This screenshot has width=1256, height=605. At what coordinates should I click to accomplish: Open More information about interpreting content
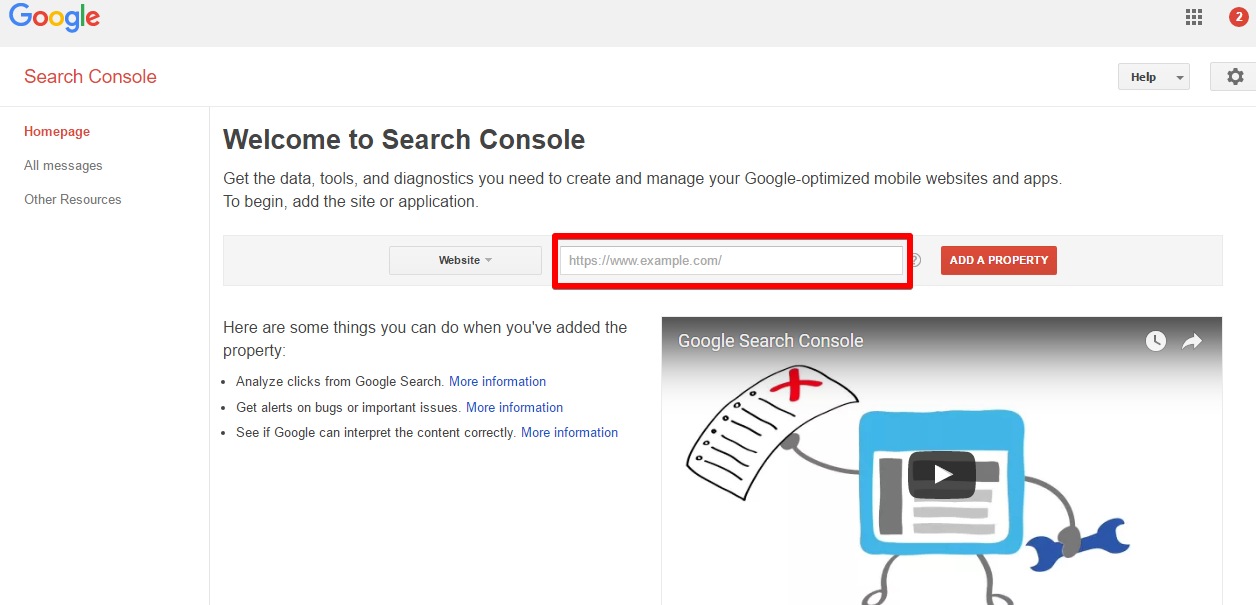570,433
